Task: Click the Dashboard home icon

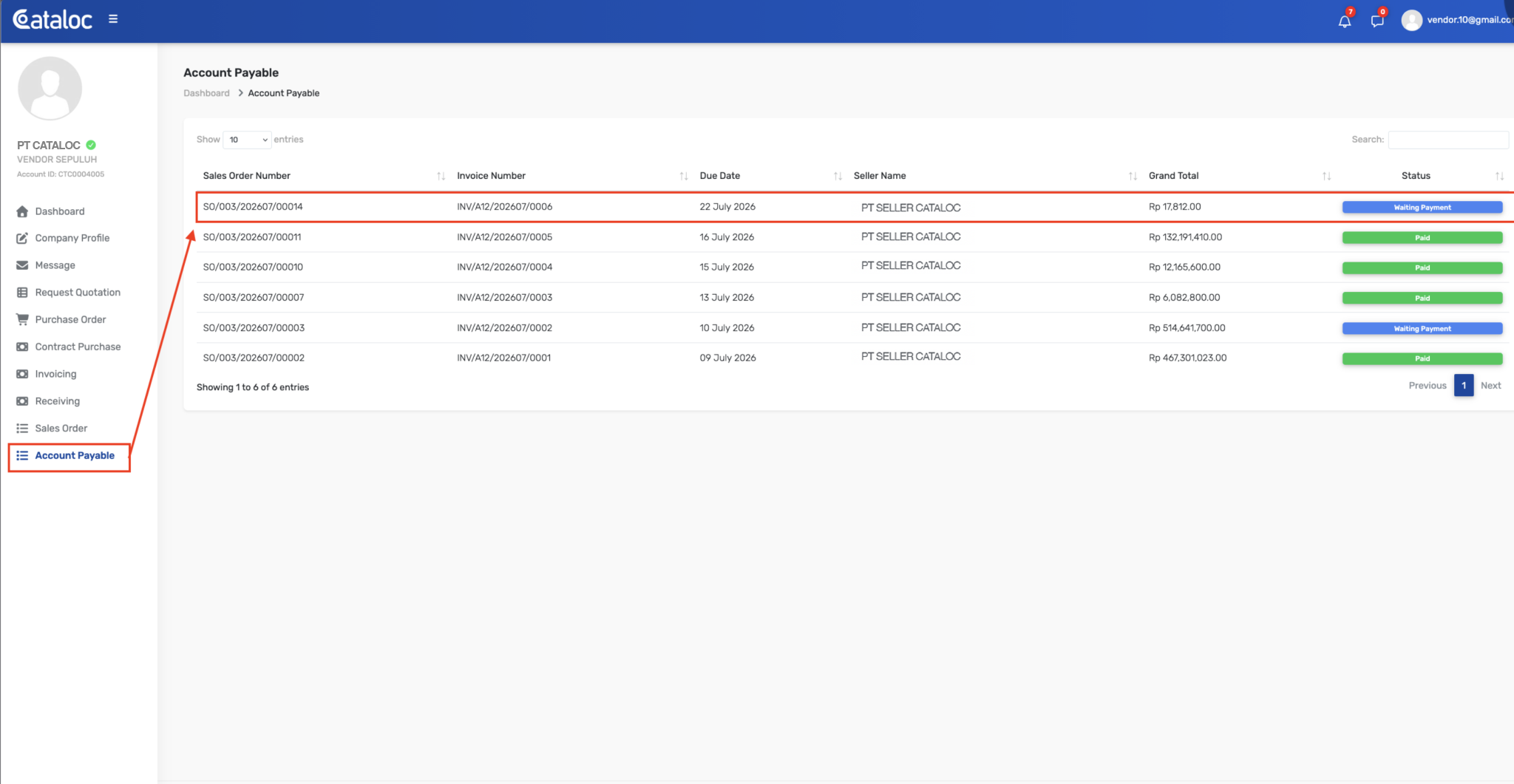Action: coord(22,211)
